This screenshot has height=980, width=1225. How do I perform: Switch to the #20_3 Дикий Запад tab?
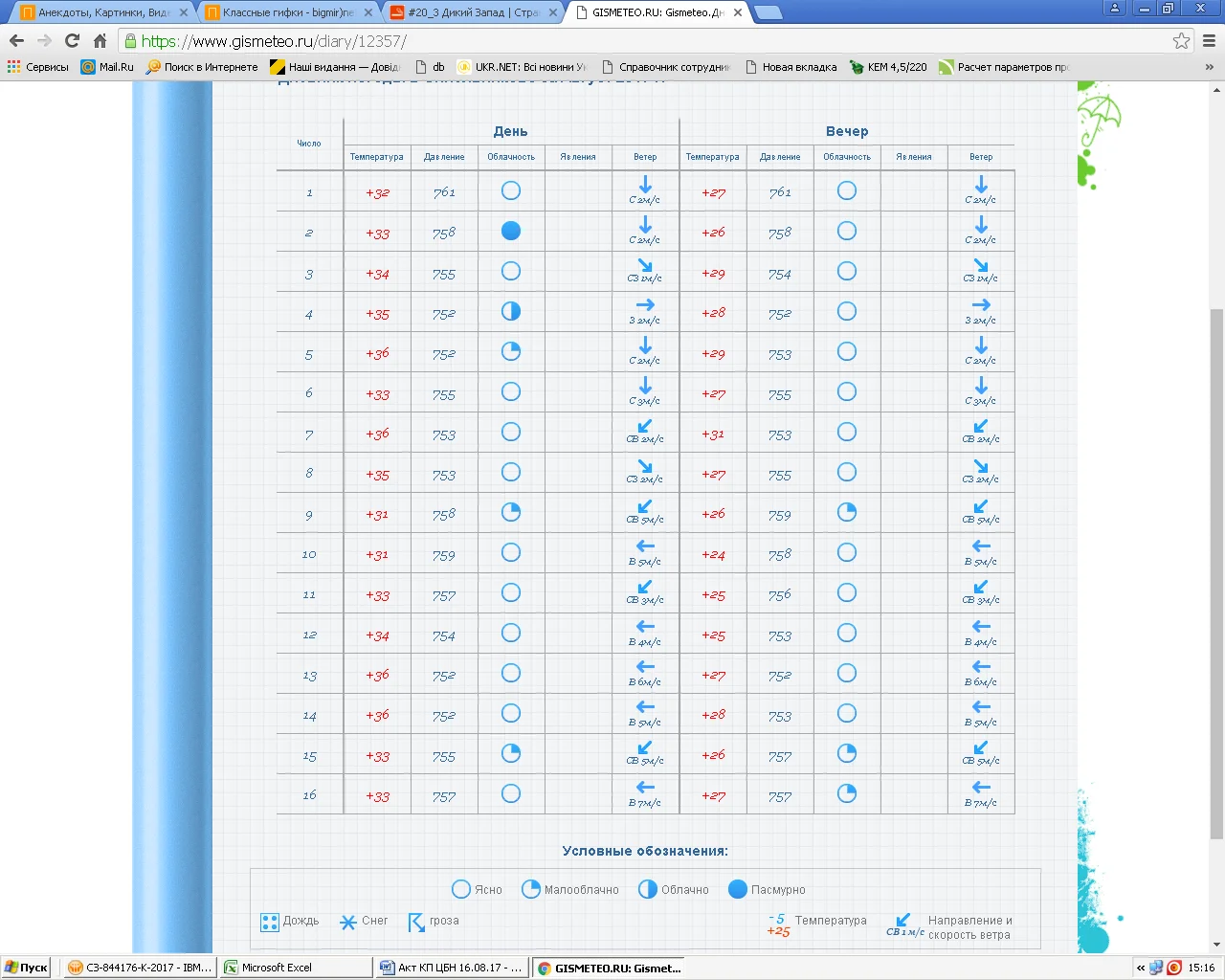[x=473, y=12]
